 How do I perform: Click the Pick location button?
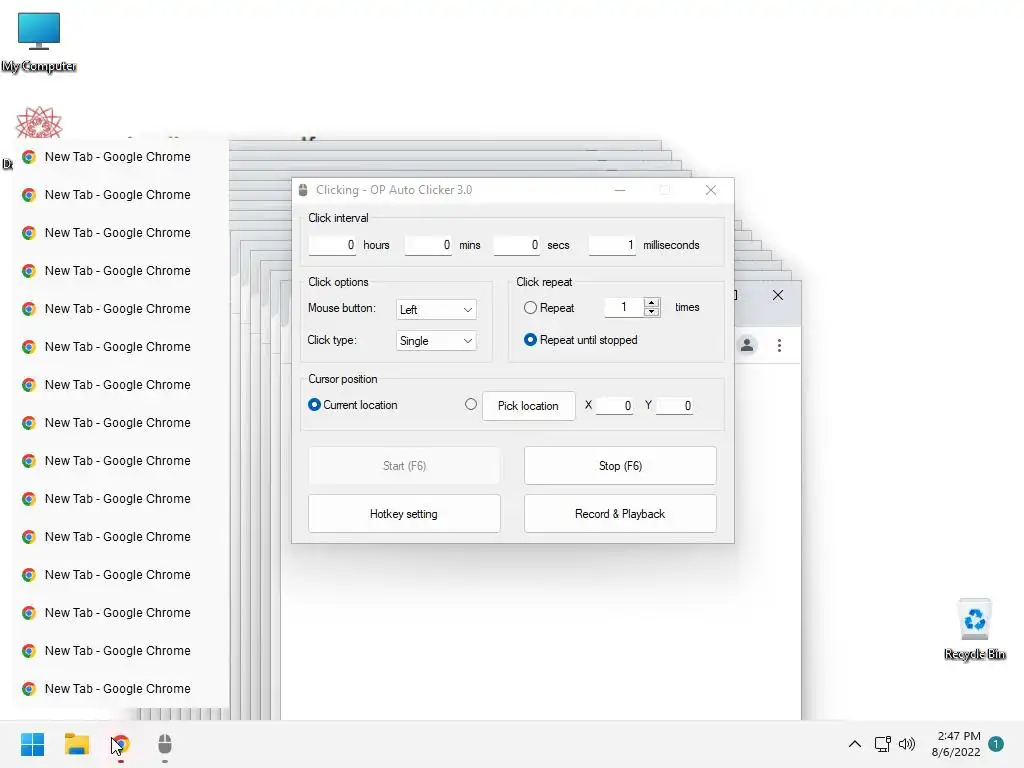pyautogui.click(x=529, y=406)
